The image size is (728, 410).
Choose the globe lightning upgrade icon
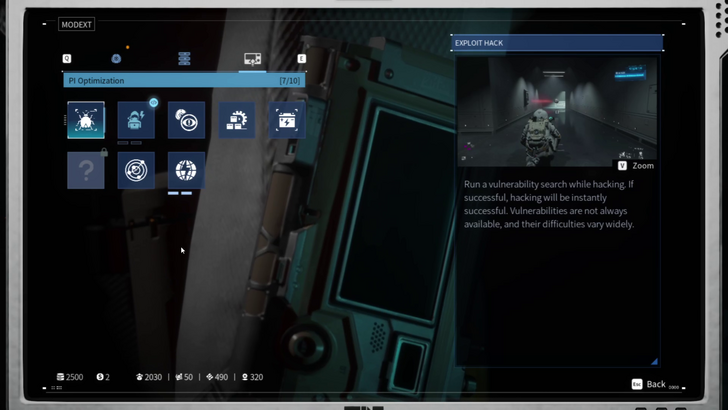[186, 170]
